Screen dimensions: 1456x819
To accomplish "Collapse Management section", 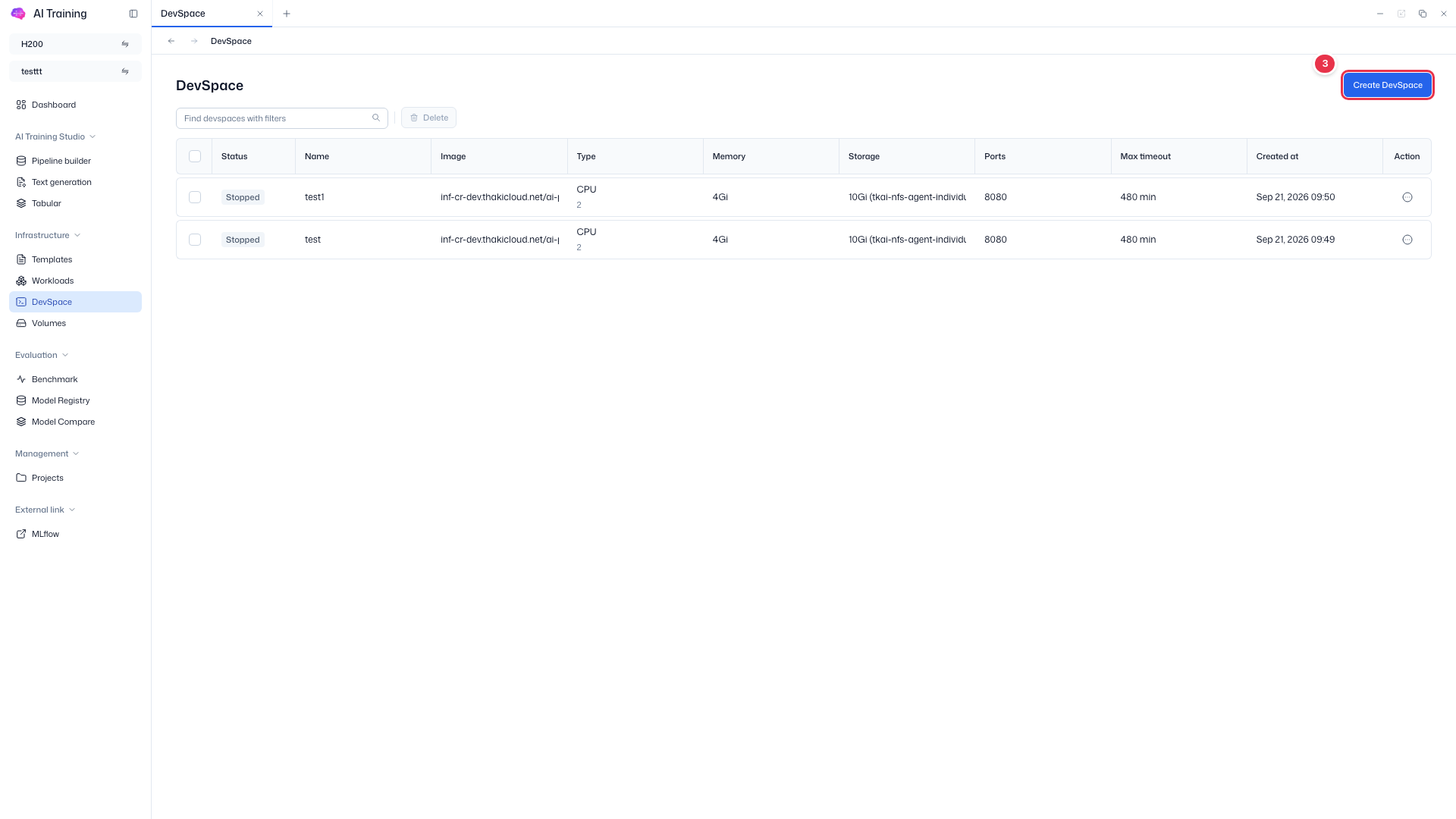I will click(x=47, y=453).
